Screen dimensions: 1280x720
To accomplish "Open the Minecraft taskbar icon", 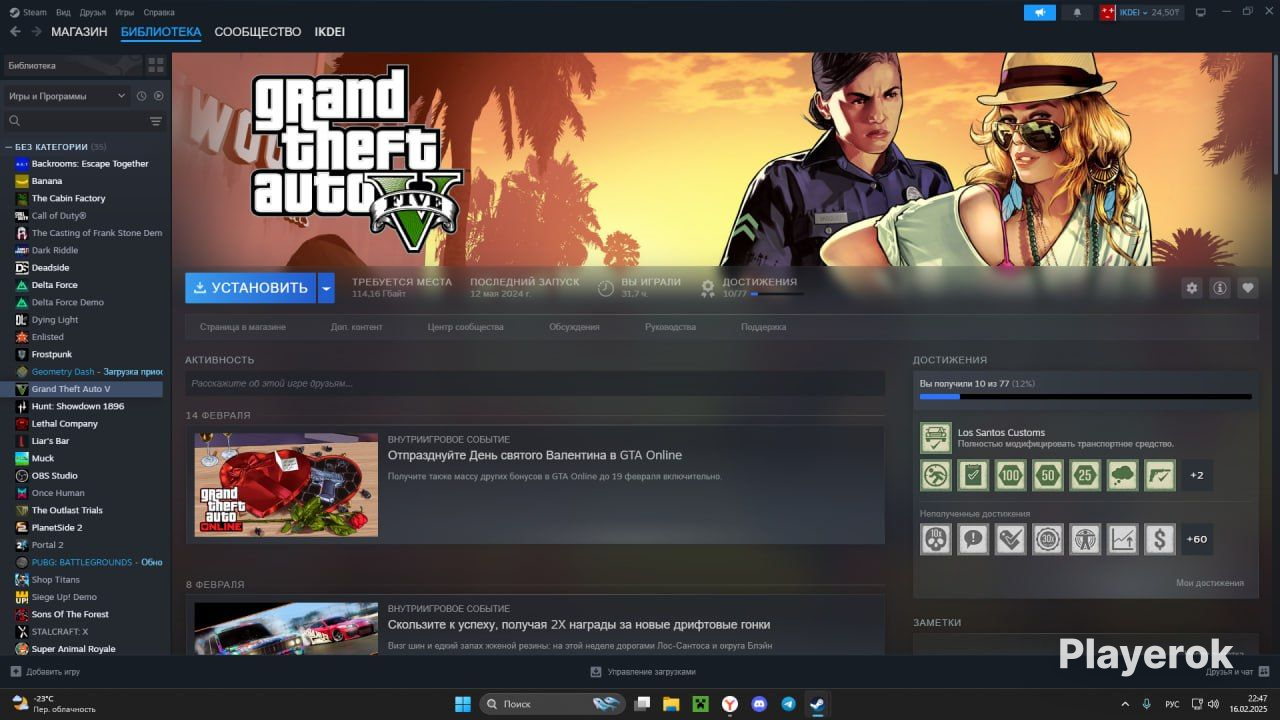I will click(x=701, y=704).
